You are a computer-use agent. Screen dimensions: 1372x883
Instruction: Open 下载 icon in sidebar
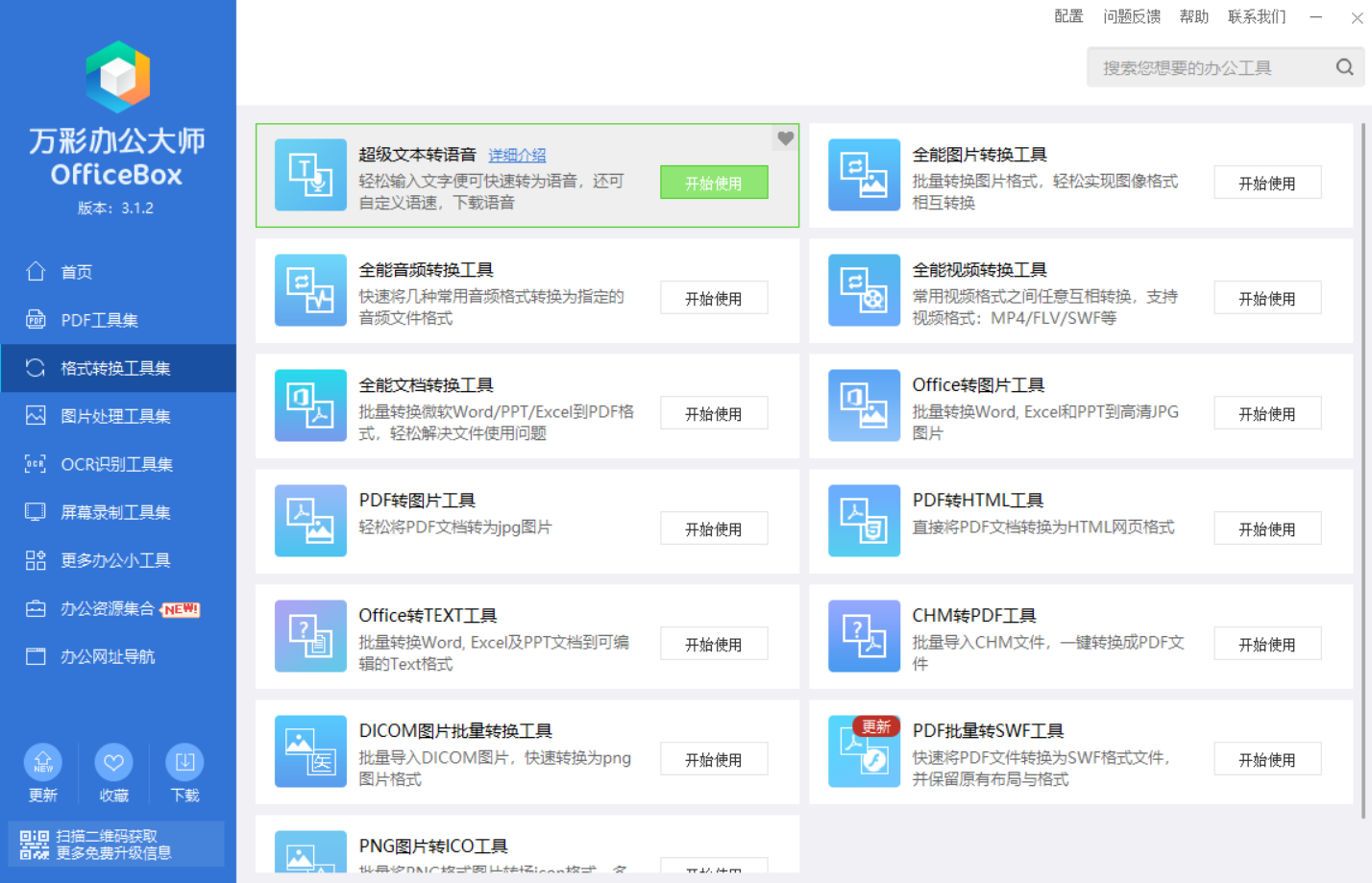[x=184, y=763]
